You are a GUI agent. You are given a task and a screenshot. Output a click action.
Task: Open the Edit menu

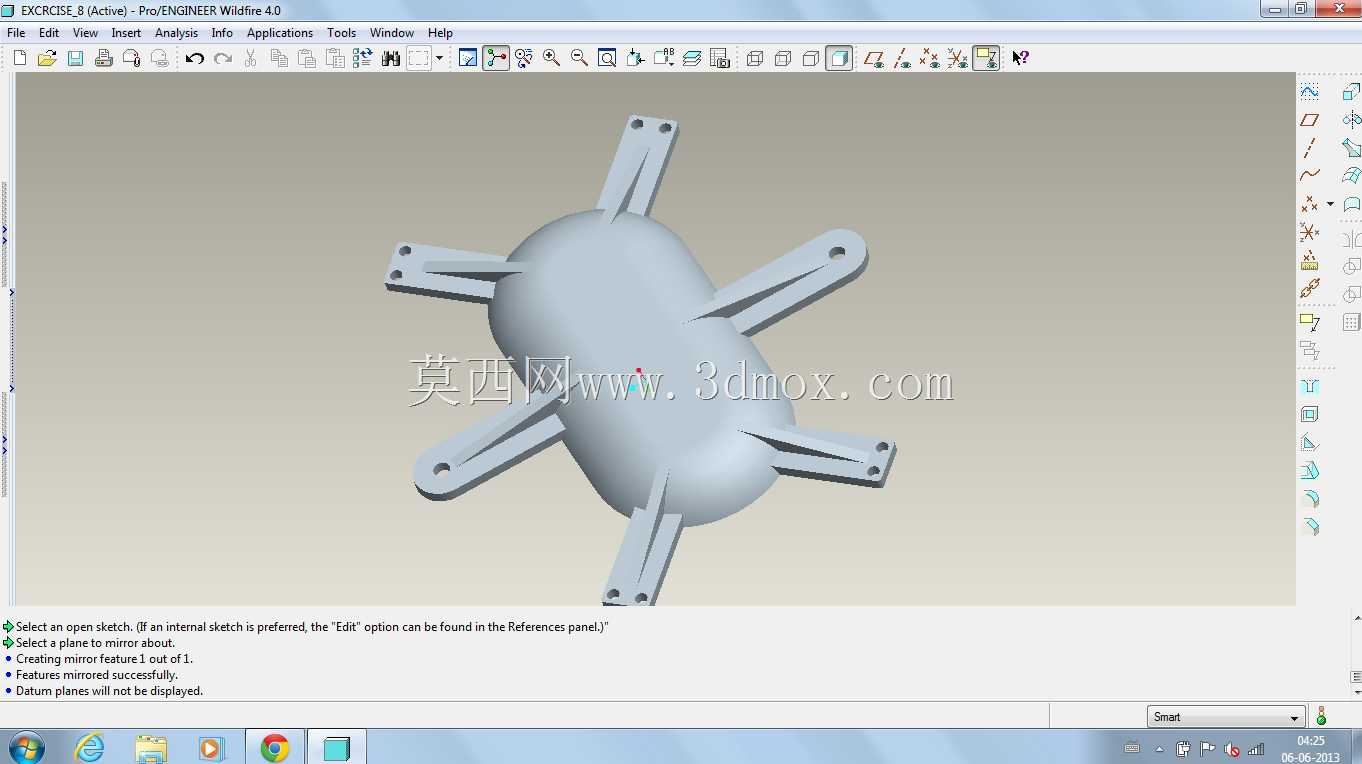49,33
